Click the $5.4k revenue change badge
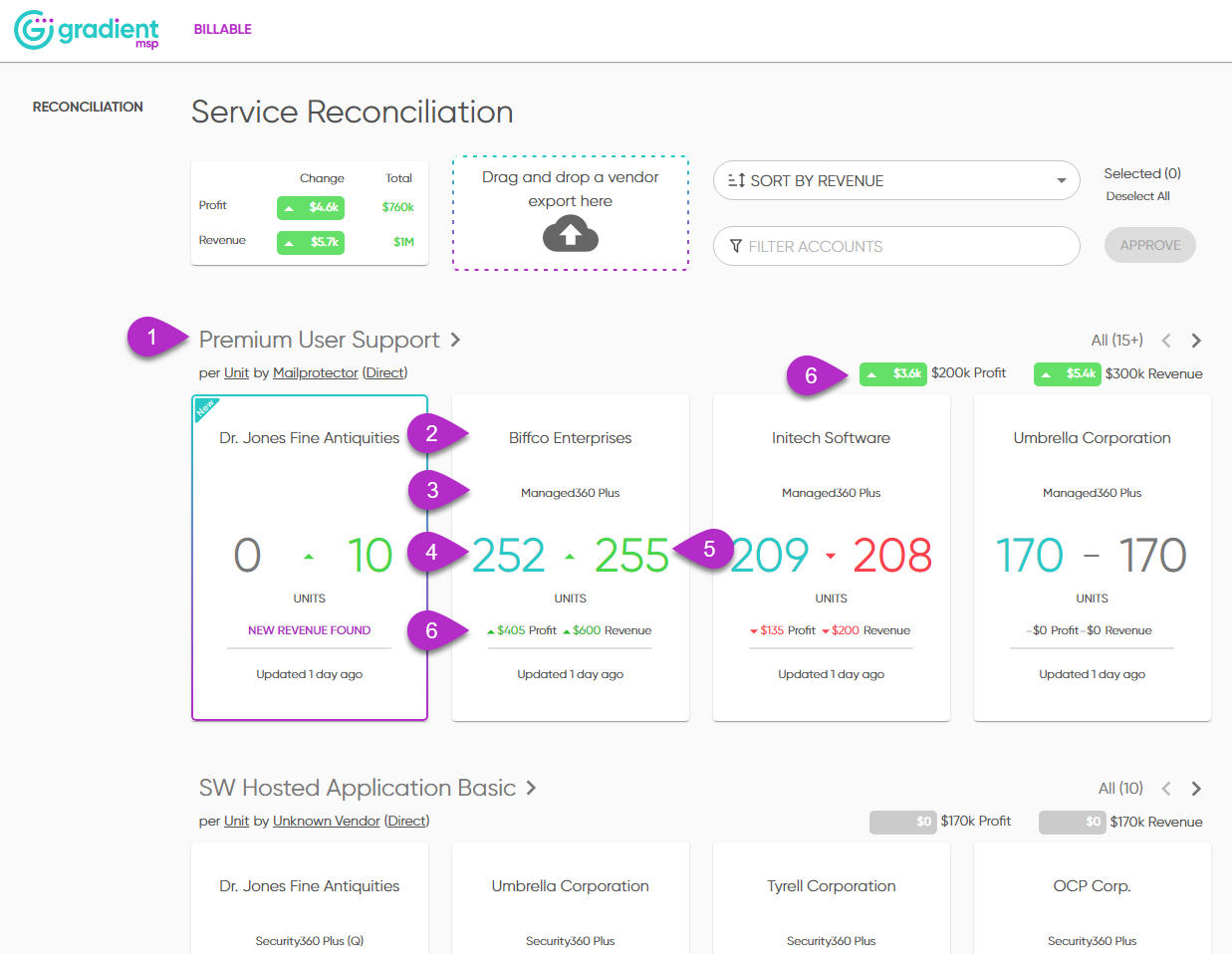The width and height of the screenshot is (1232, 954). pos(1067,373)
